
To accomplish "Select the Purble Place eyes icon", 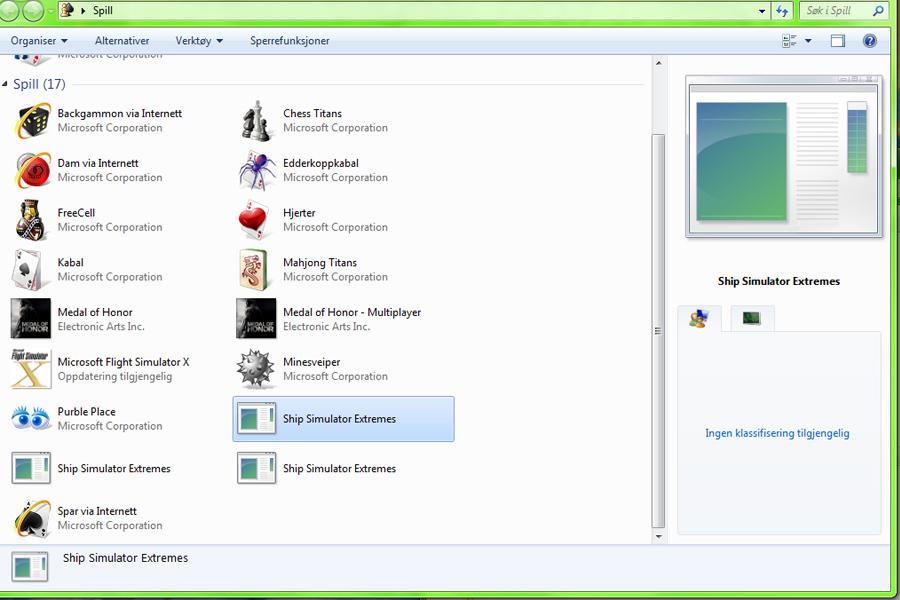I will point(31,418).
